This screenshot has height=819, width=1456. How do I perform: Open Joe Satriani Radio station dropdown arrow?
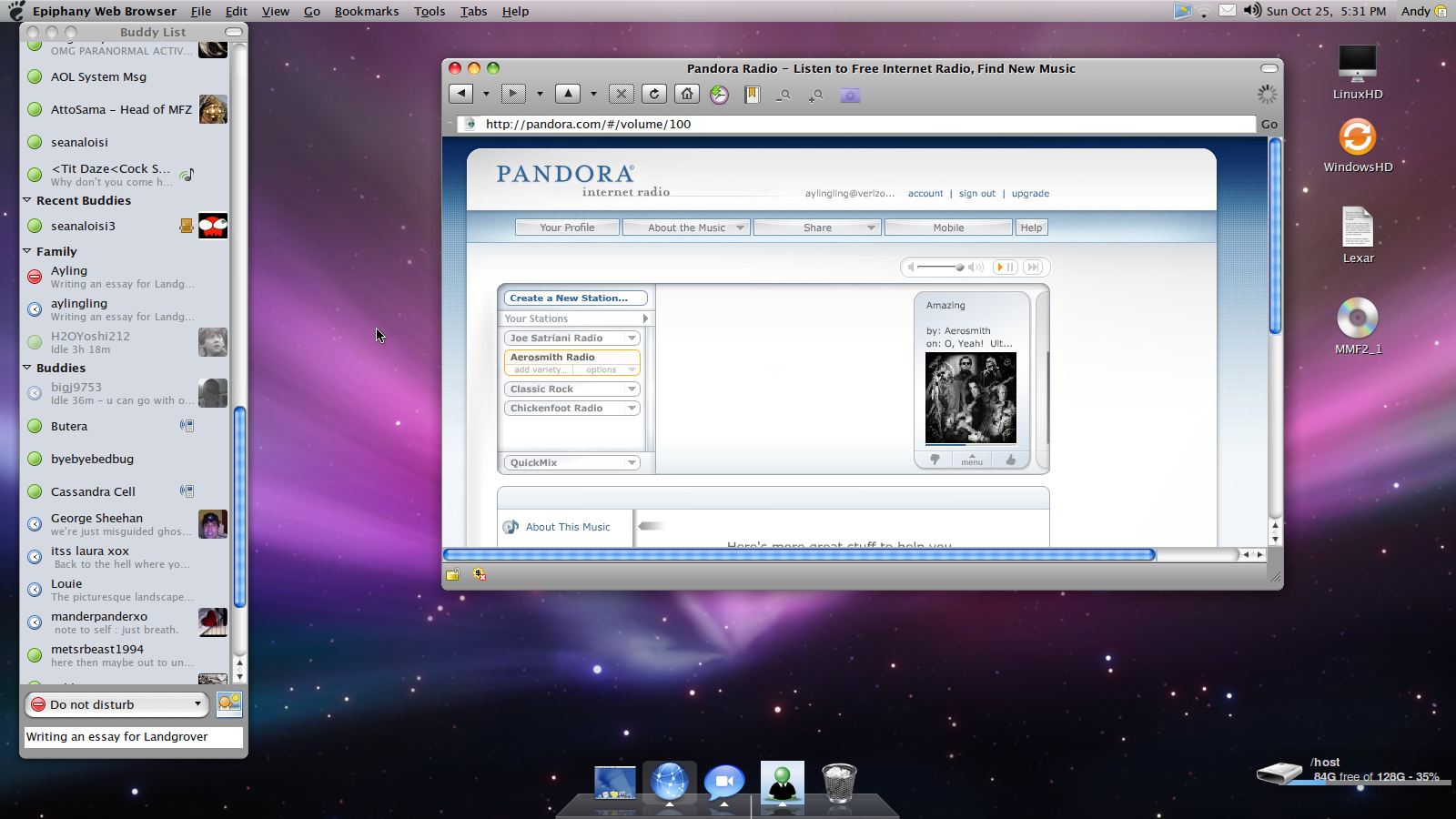632,338
